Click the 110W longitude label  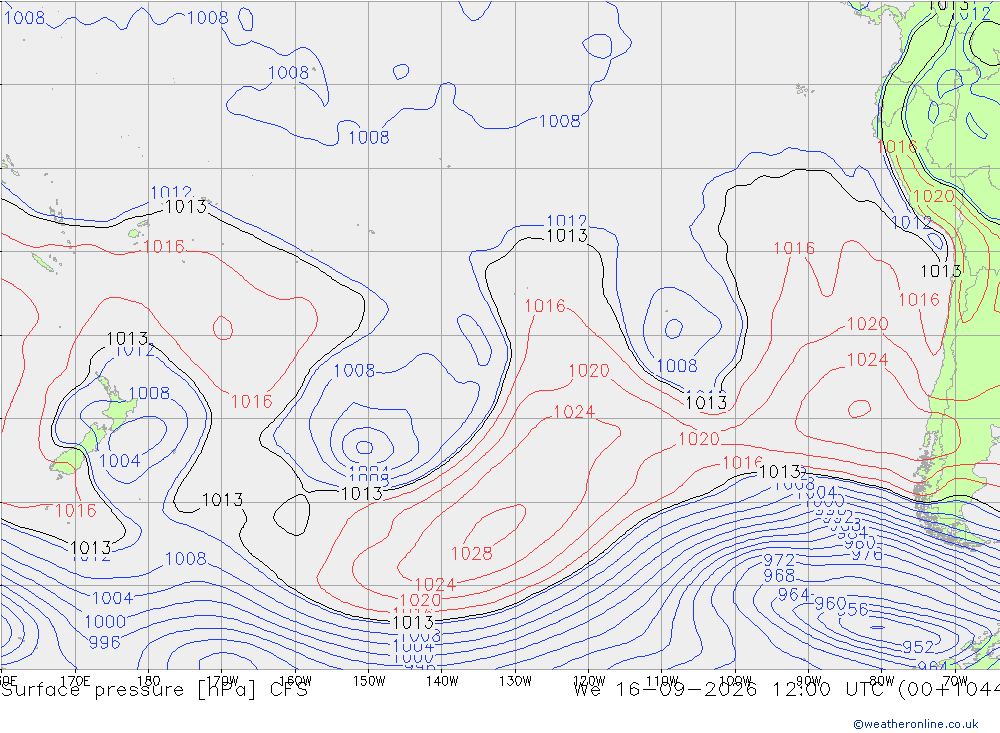click(x=662, y=681)
